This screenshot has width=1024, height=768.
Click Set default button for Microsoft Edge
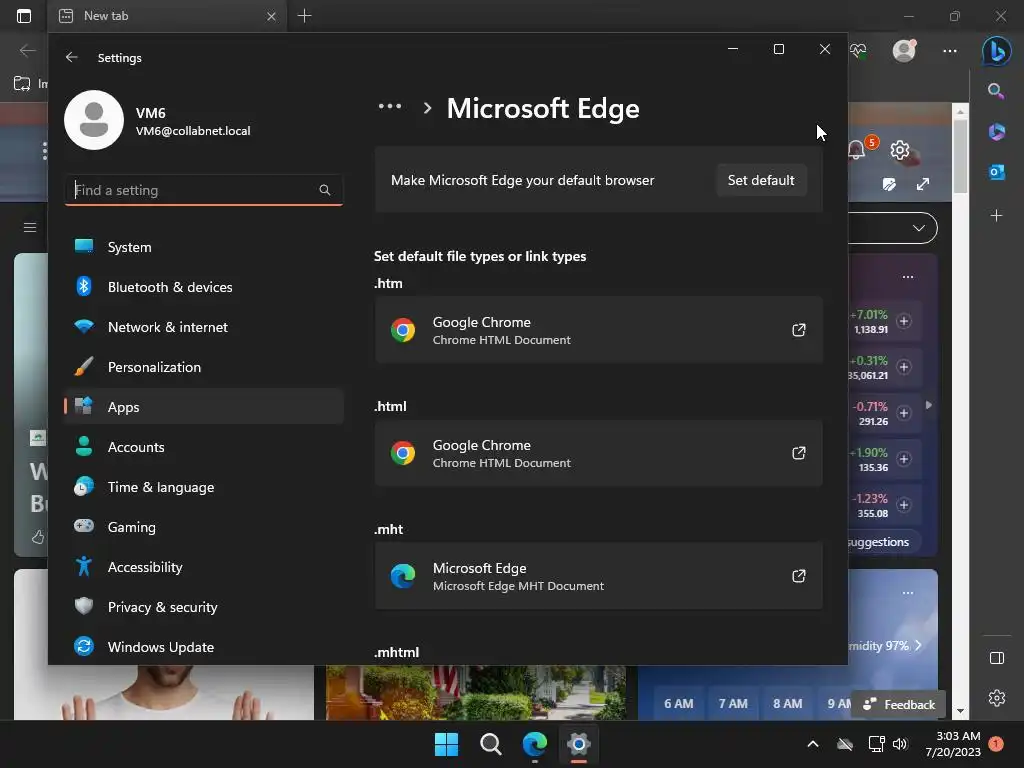tap(761, 180)
